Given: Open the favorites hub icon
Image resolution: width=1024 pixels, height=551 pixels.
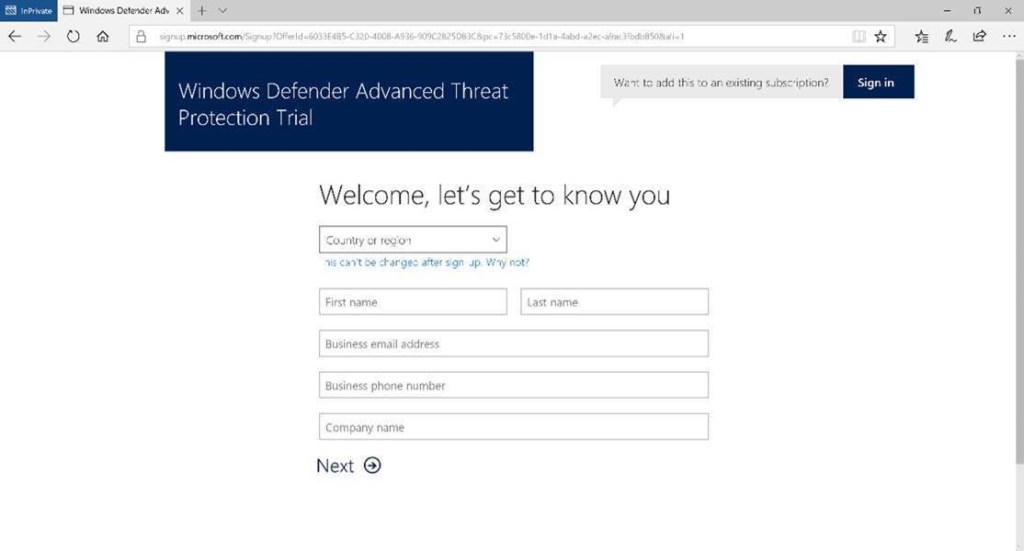Looking at the screenshot, I should pos(921,37).
